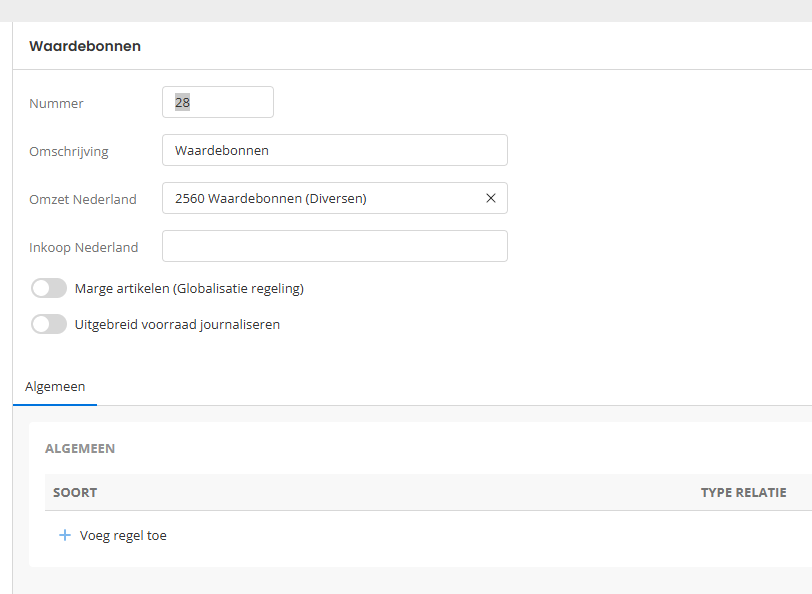Viewport: 812px width, 594px height.
Task: Click into the Omschrijving text field
Action: click(x=334, y=150)
